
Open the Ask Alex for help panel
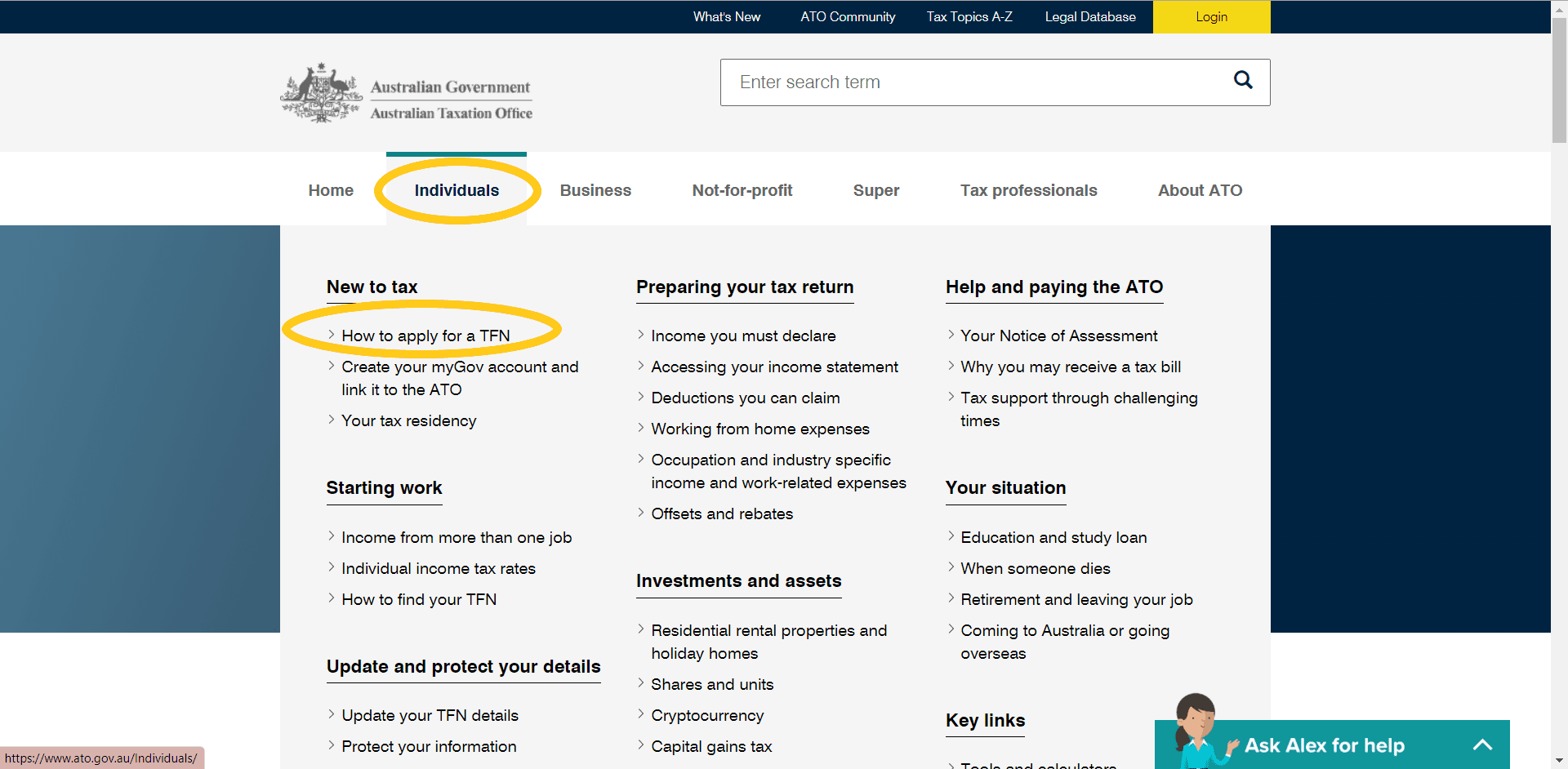[1332, 745]
